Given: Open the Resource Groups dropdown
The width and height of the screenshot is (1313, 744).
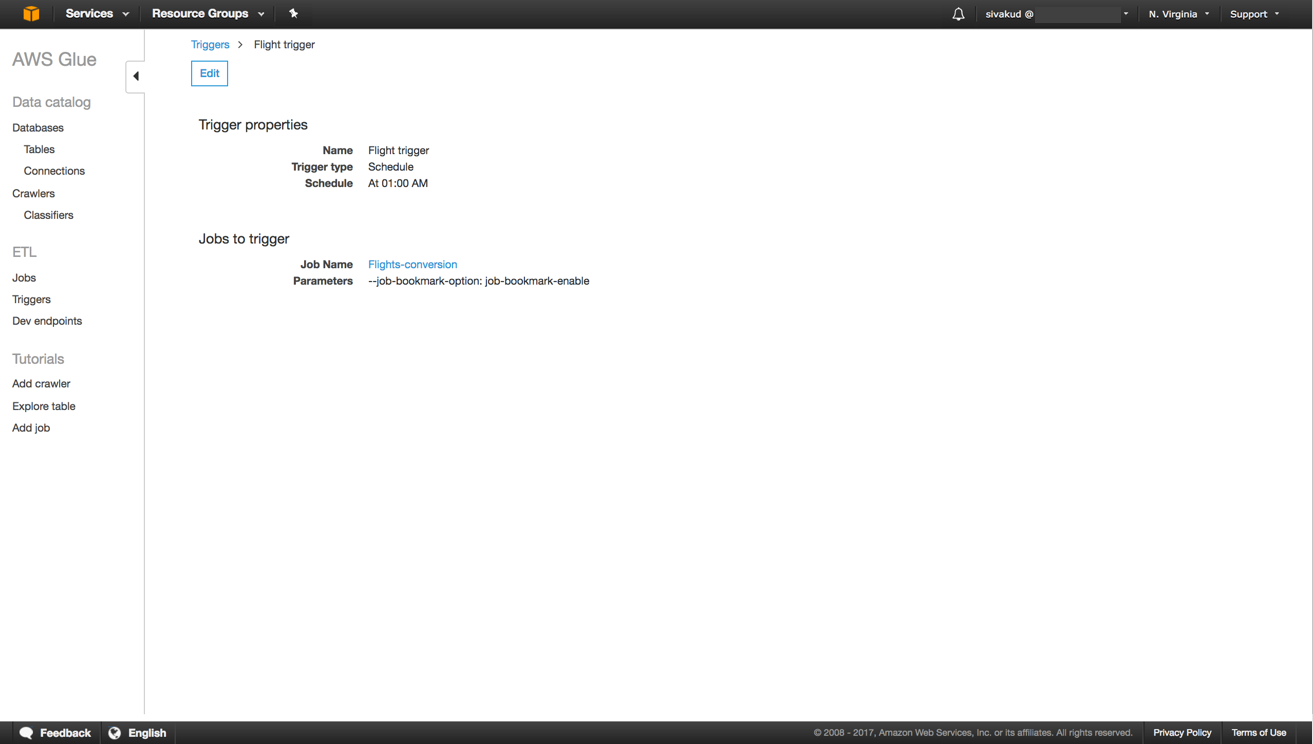Looking at the screenshot, I should [208, 14].
